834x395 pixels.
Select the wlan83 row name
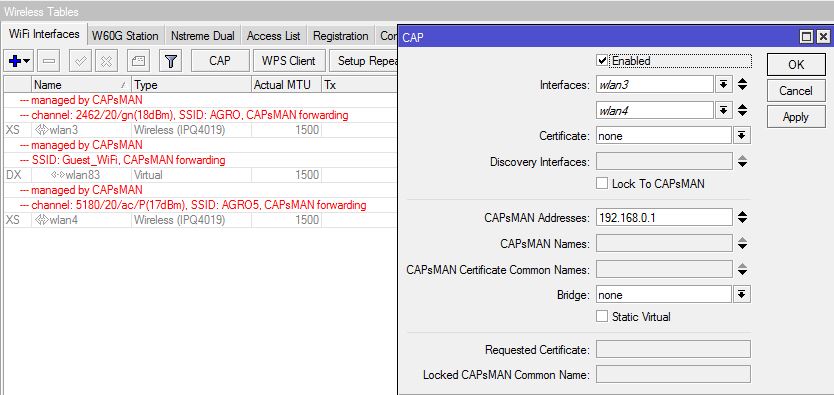[x=82, y=175]
